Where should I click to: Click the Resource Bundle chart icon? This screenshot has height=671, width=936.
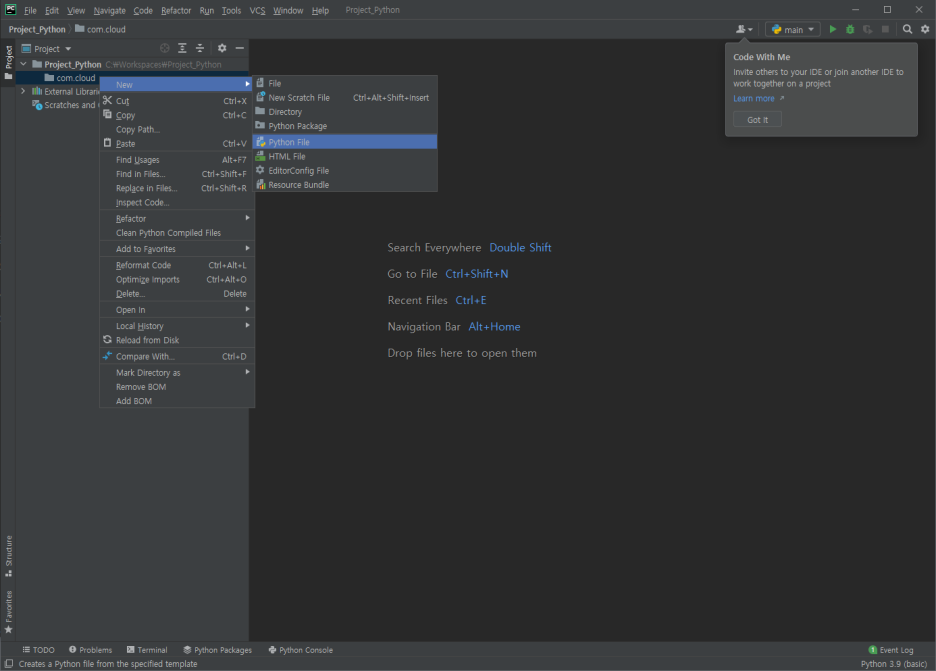260,184
